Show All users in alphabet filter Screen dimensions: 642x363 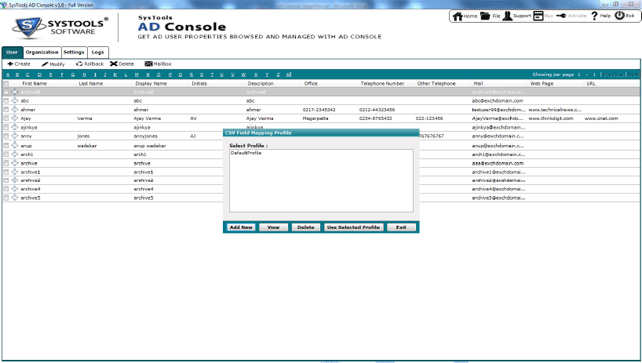click(288, 75)
